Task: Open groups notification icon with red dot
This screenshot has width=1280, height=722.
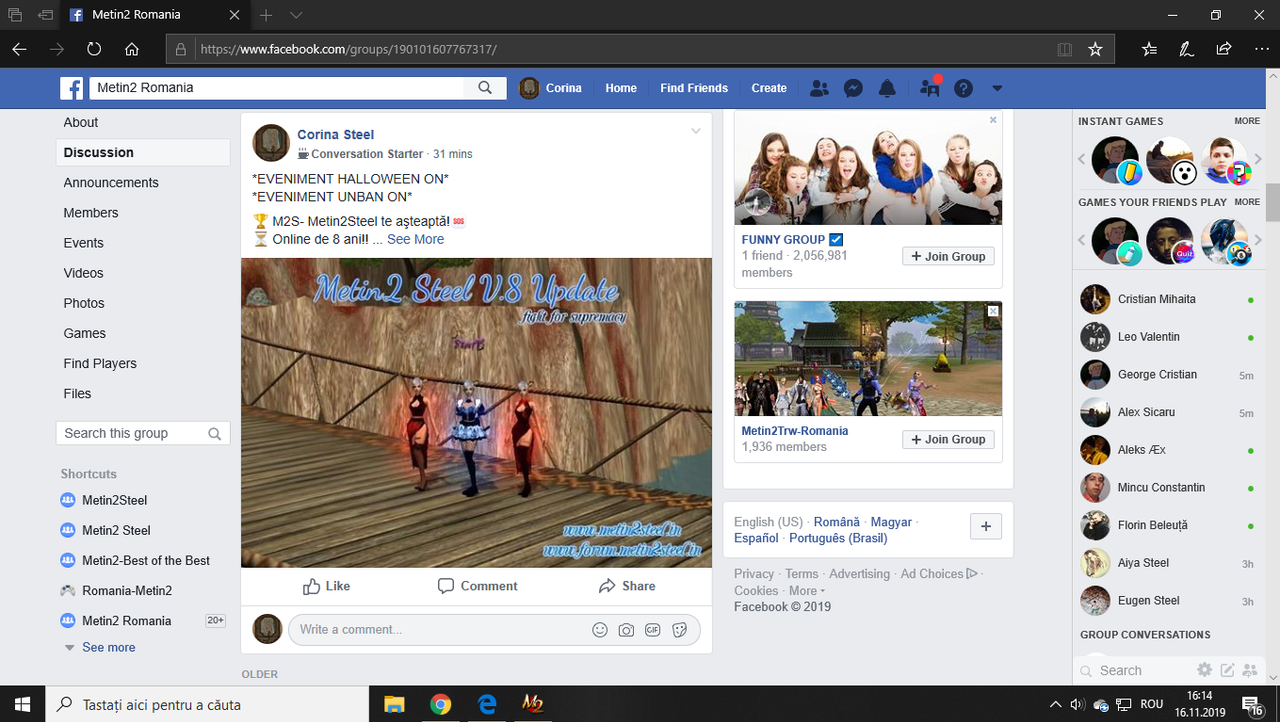Action: 930,88
